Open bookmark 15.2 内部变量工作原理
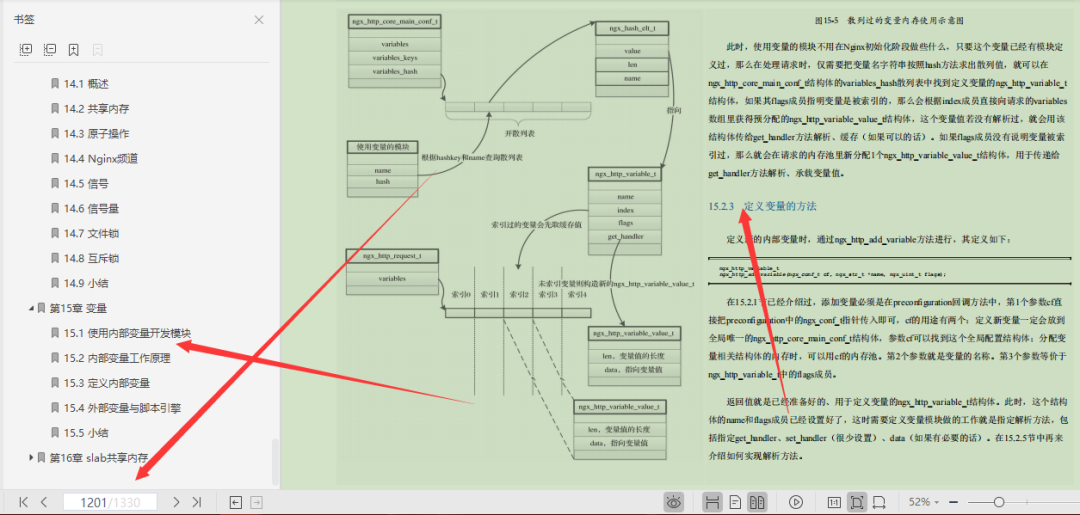 [x=117, y=358]
